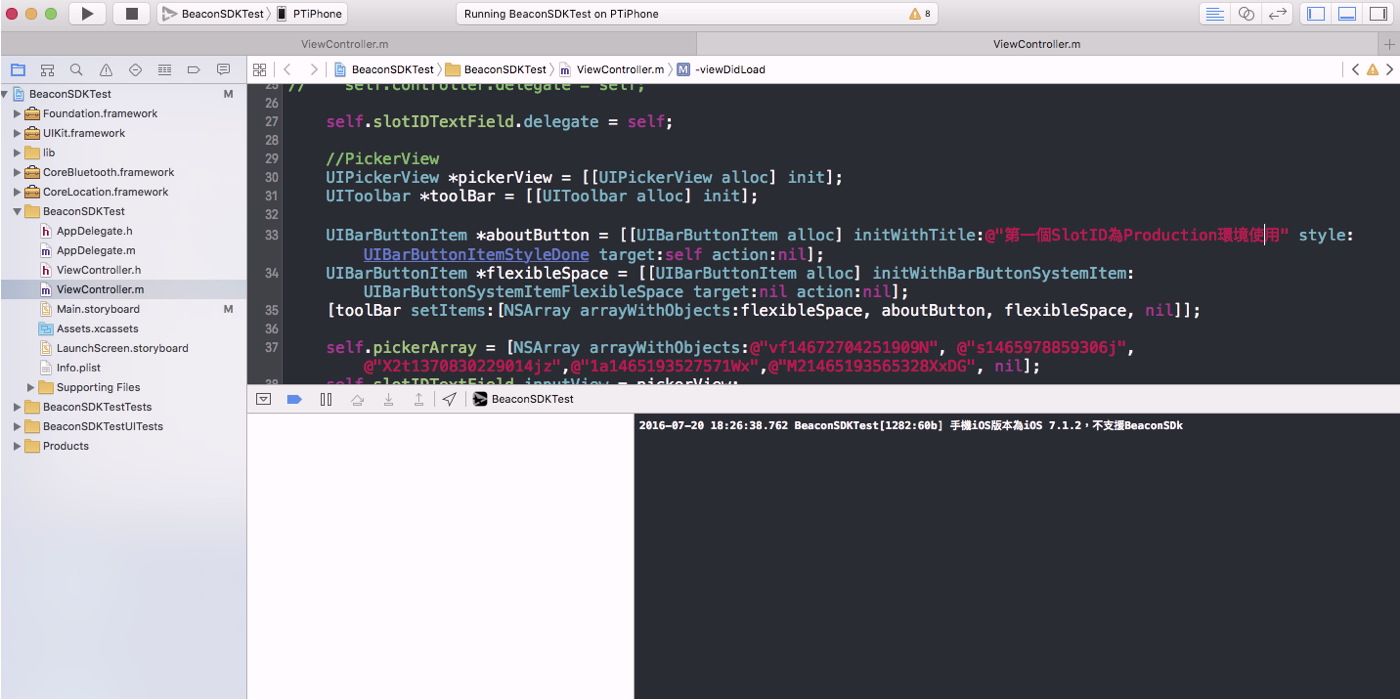Click the step into button
This screenshot has width=1400, height=700.
(x=388, y=399)
